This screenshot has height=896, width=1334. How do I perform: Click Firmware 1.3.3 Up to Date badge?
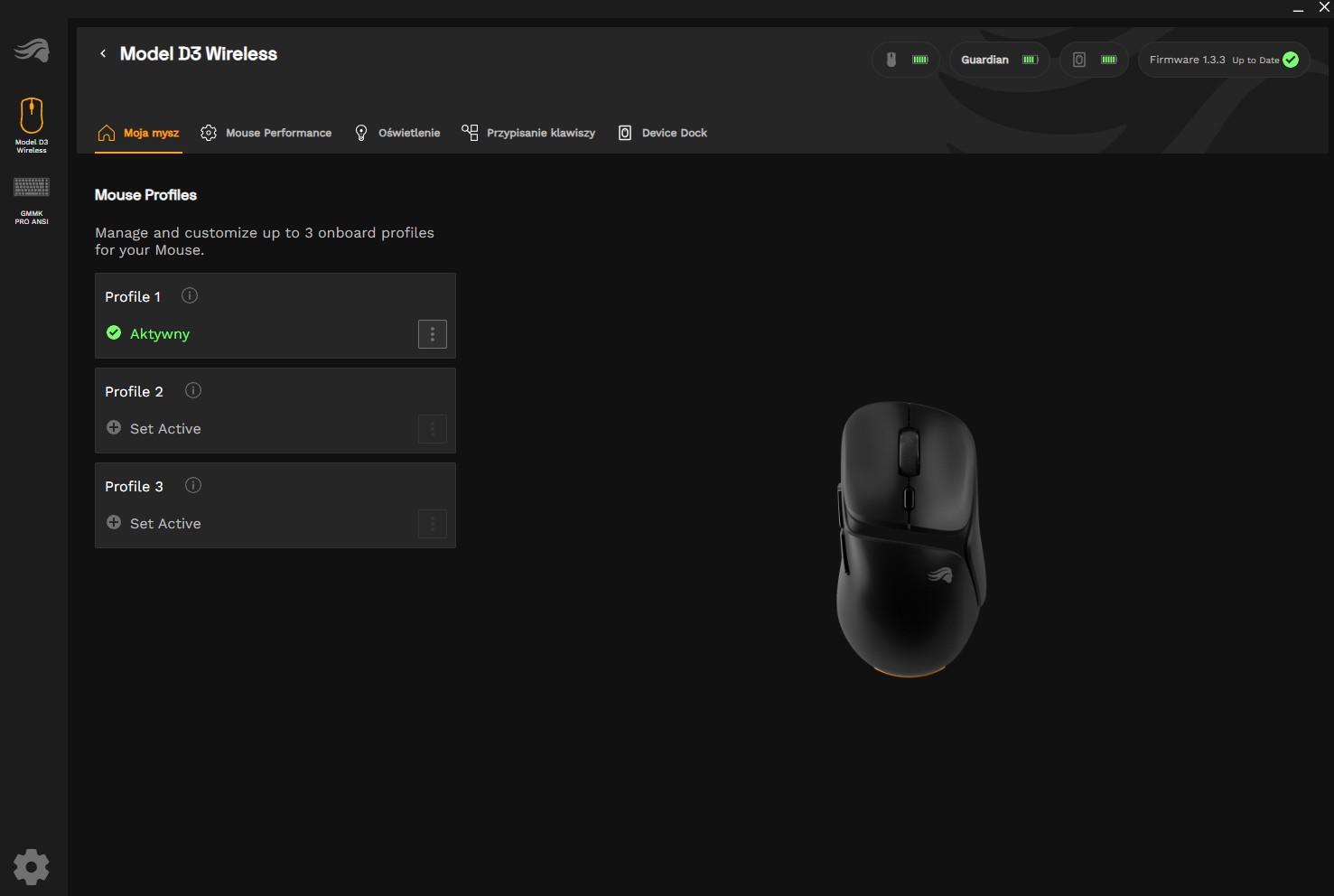[1223, 60]
